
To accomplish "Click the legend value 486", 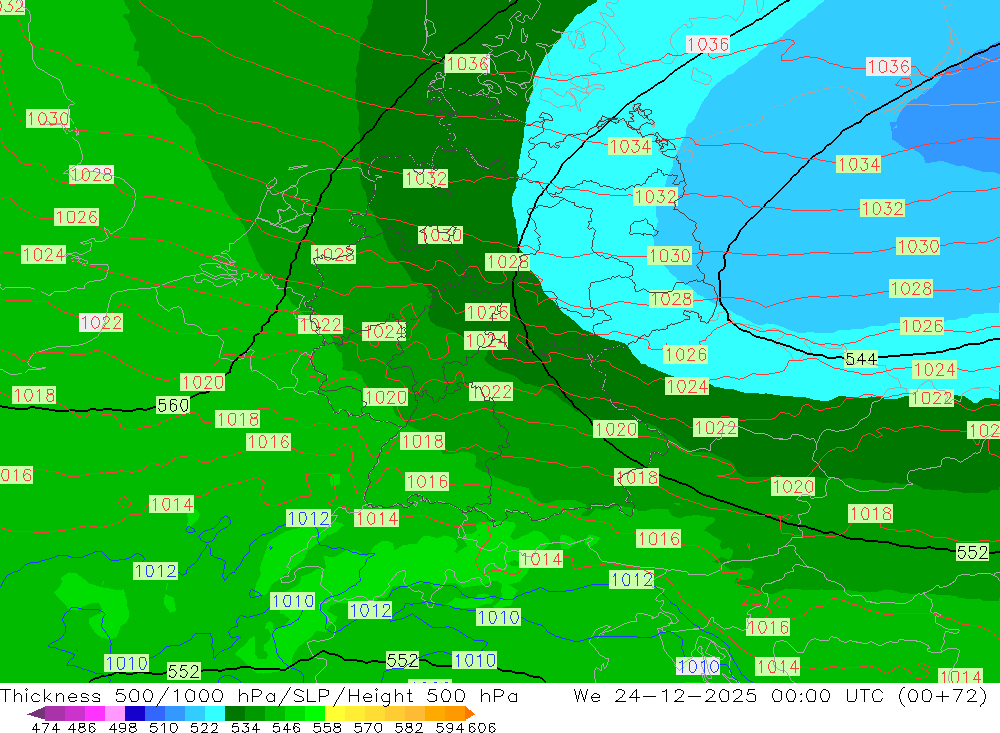I will pyautogui.click(x=82, y=727).
